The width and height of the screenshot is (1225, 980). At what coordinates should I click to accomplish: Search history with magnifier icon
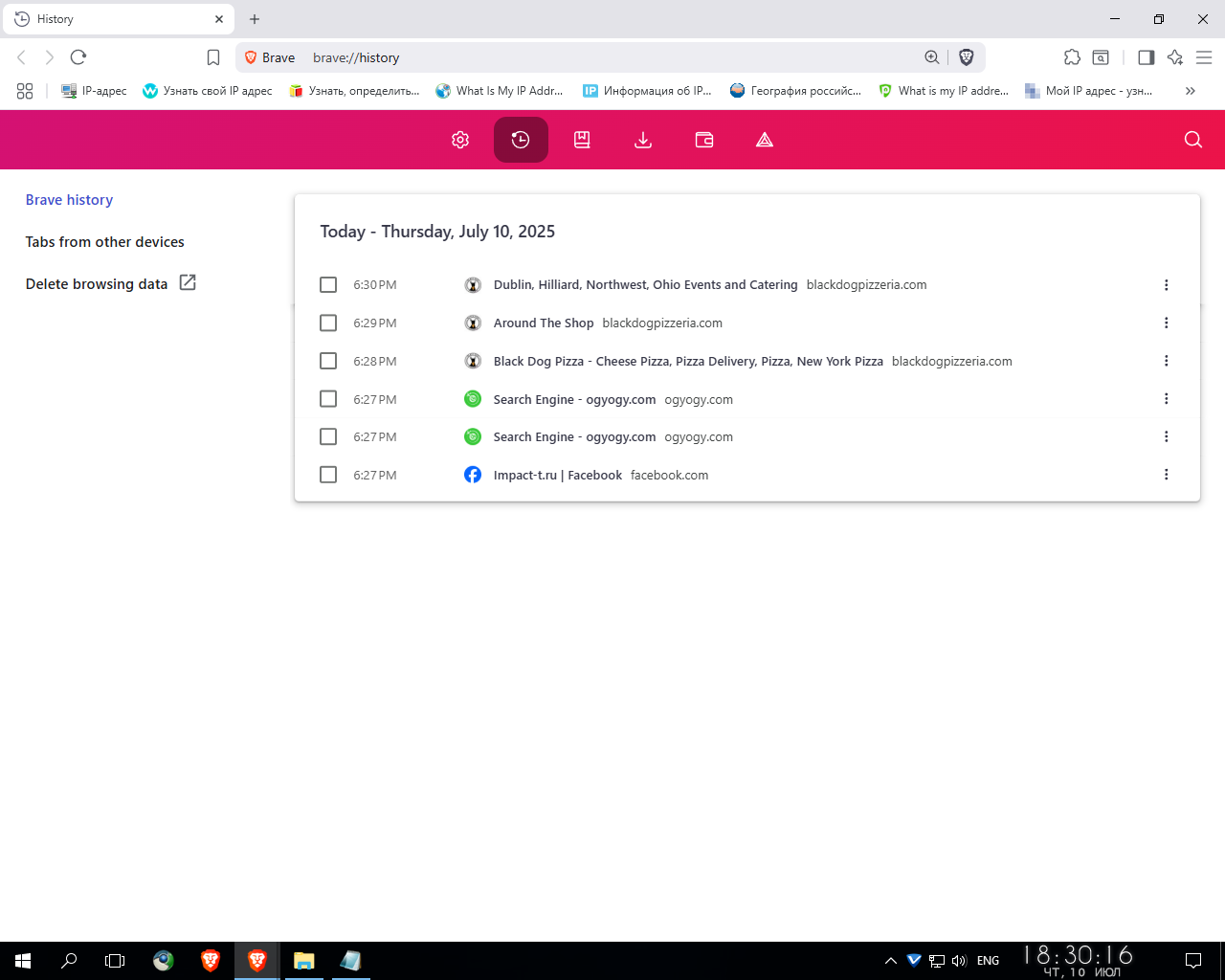pos(1193,140)
